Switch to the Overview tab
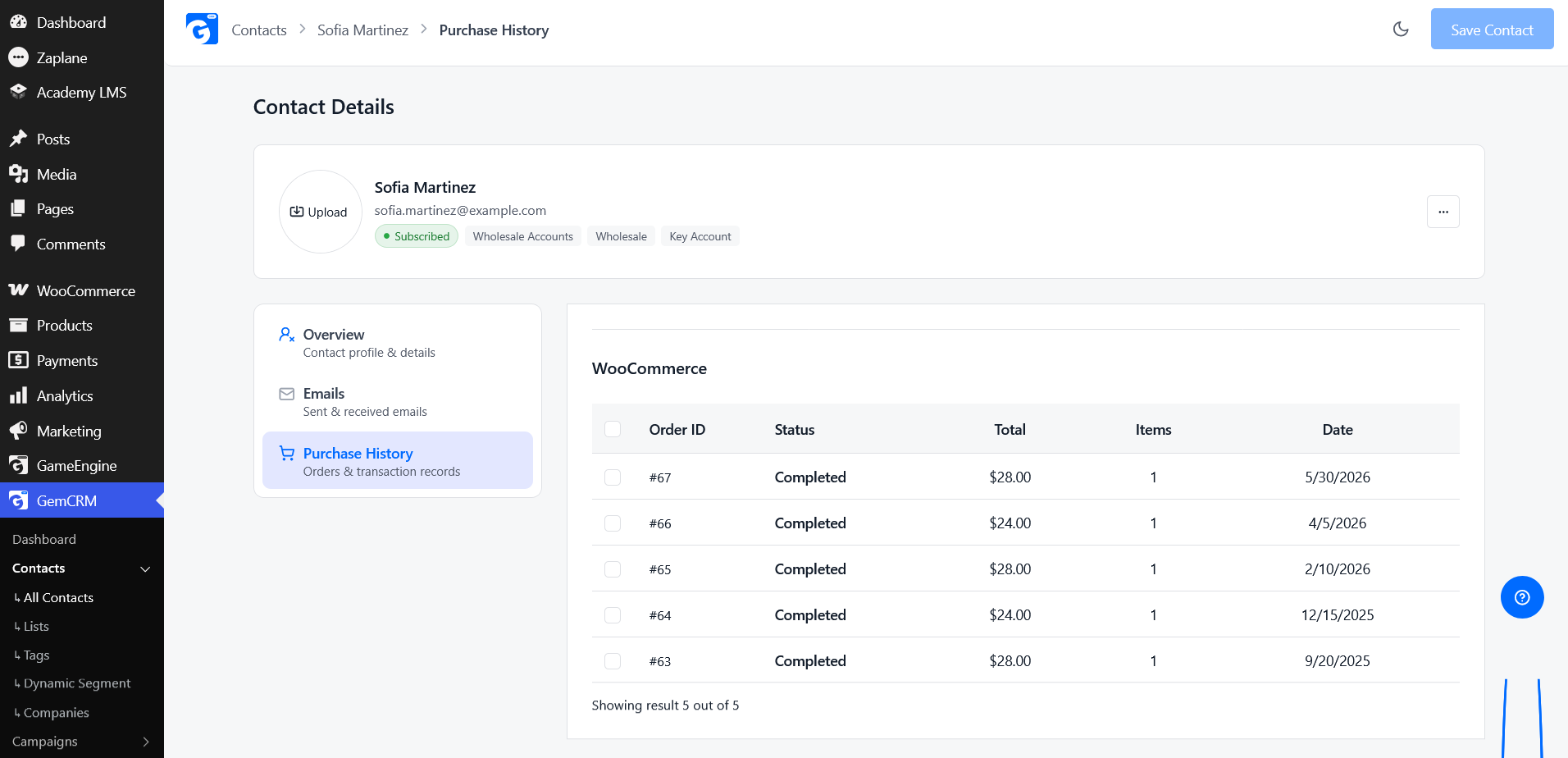The image size is (1568, 758). (398, 343)
